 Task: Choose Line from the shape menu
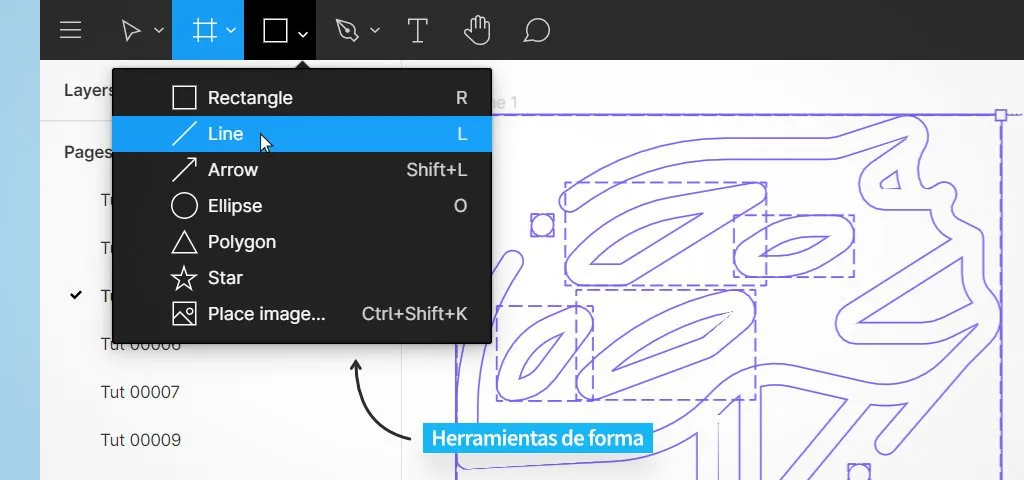pos(302,134)
